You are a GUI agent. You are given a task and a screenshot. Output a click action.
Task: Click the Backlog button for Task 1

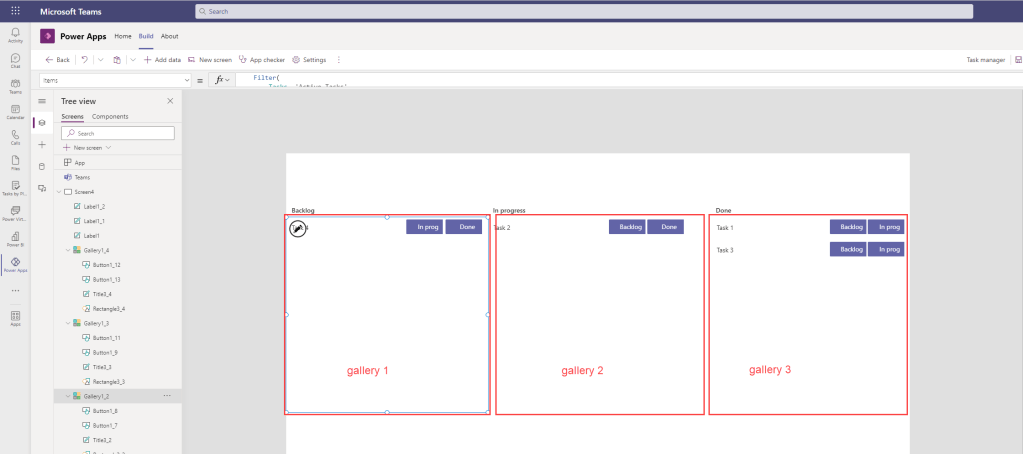point(847,227)
